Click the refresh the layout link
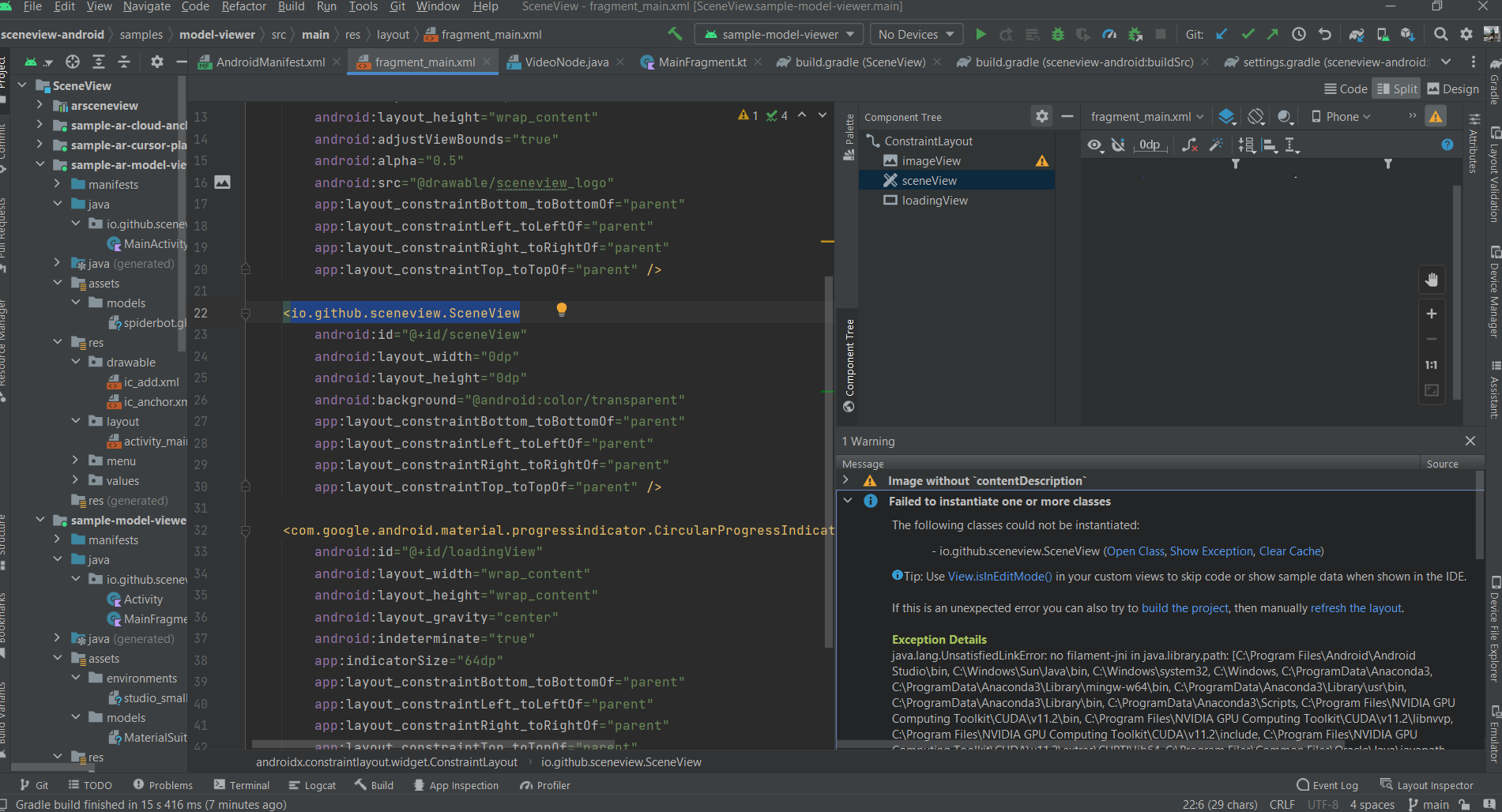This screenshot has width=1502, height=812. point(1356,607)
